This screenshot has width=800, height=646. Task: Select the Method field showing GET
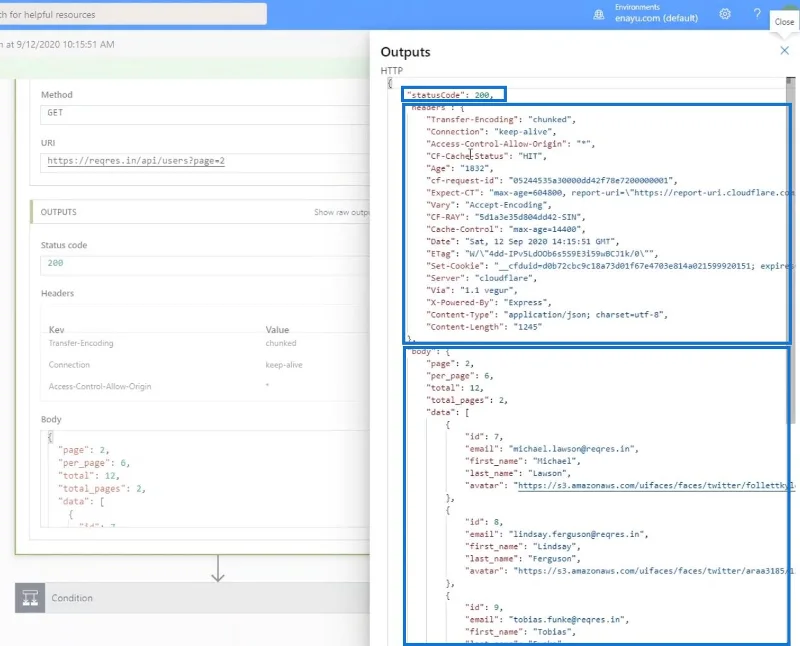pyautogui.click(x=205, y=114)
